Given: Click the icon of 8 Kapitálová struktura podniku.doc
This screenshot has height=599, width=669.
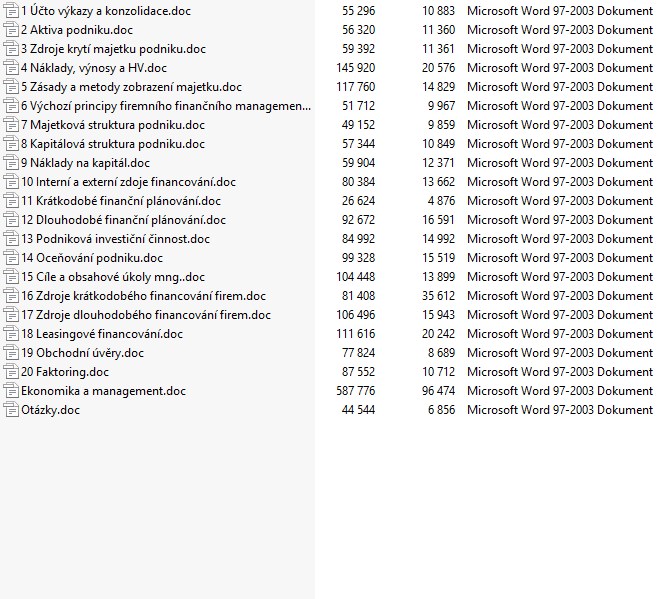Looking at the screenshot, I should click(11, 144).
